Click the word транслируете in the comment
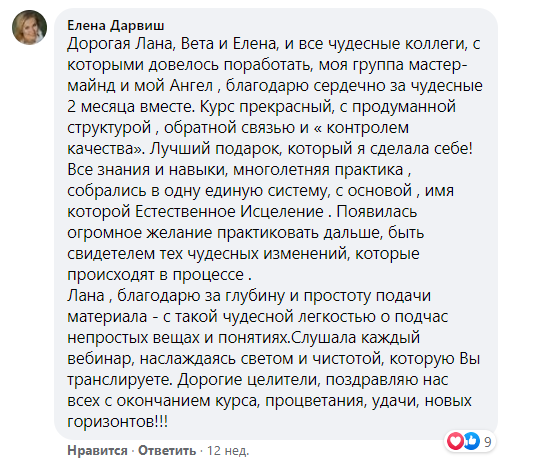 coord(120,380)
